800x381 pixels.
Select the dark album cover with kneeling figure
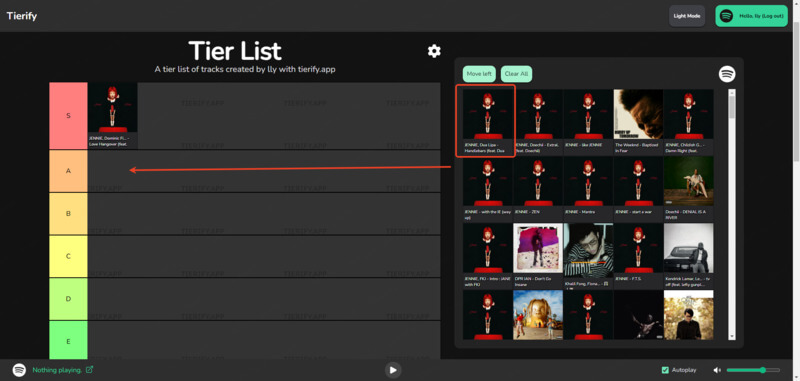(x=638, y=315)
